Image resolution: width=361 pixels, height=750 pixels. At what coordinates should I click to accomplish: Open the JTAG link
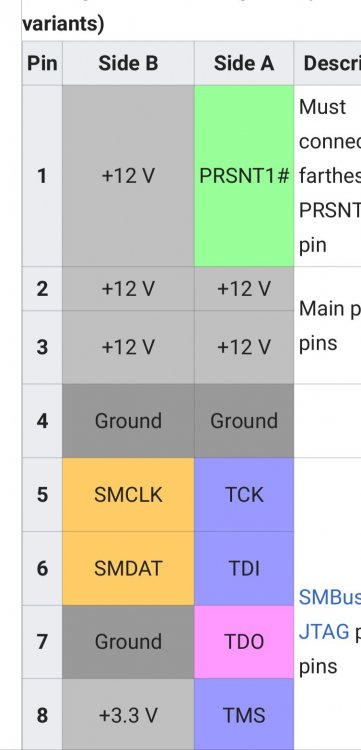point(324,631)
